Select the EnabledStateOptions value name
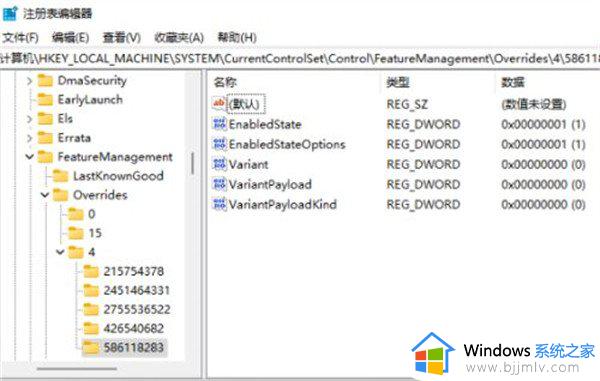The image size is (600, 381). point(287,144)
